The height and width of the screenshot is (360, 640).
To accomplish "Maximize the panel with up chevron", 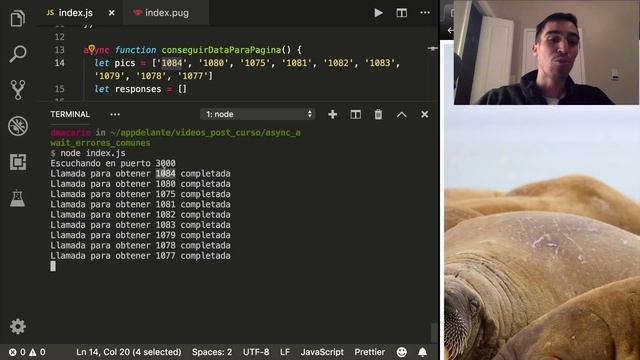I will [402, 115].
